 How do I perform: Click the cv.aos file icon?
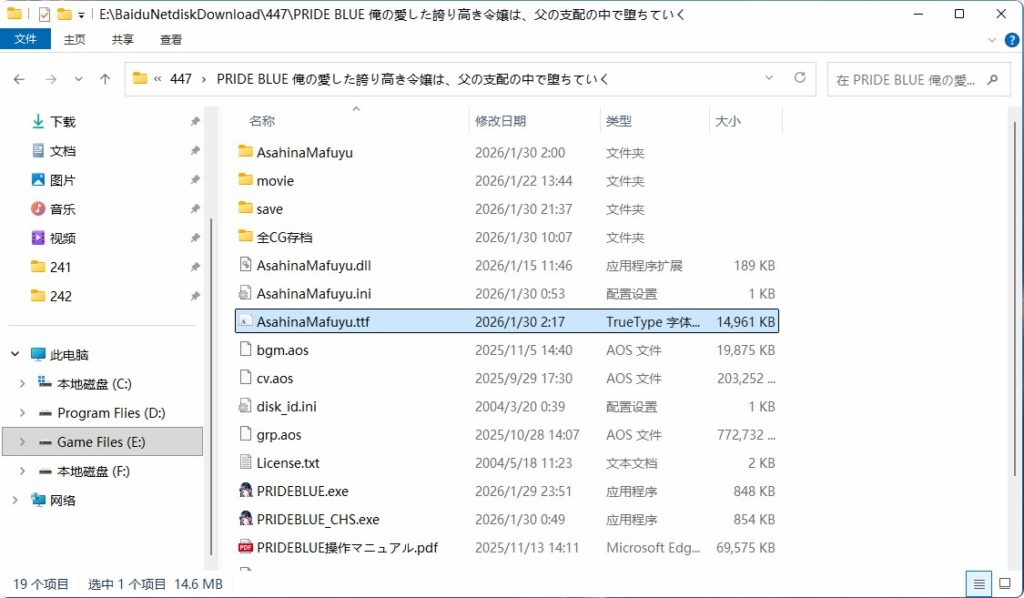[246, 377]
